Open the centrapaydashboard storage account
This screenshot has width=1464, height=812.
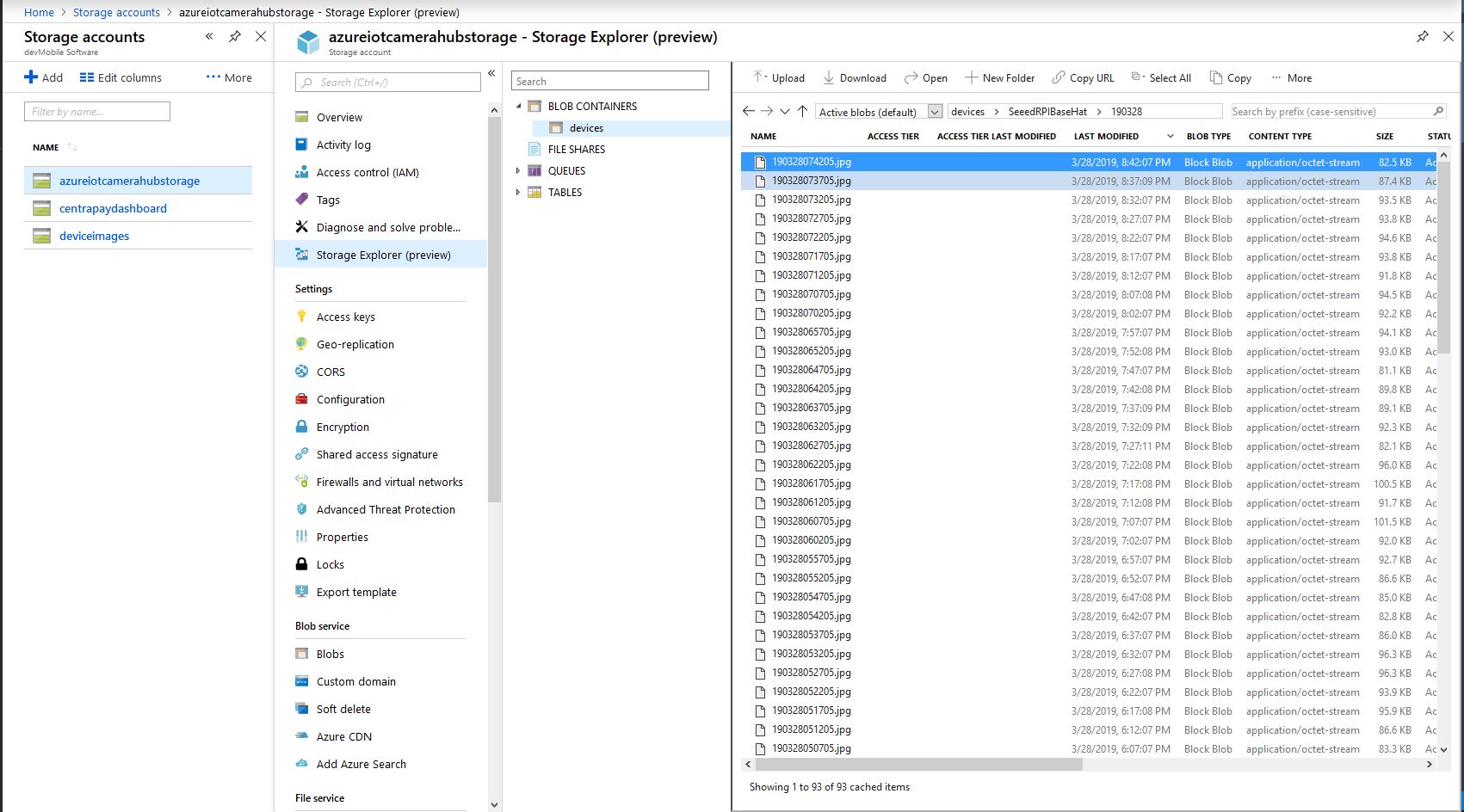[113, 208]
